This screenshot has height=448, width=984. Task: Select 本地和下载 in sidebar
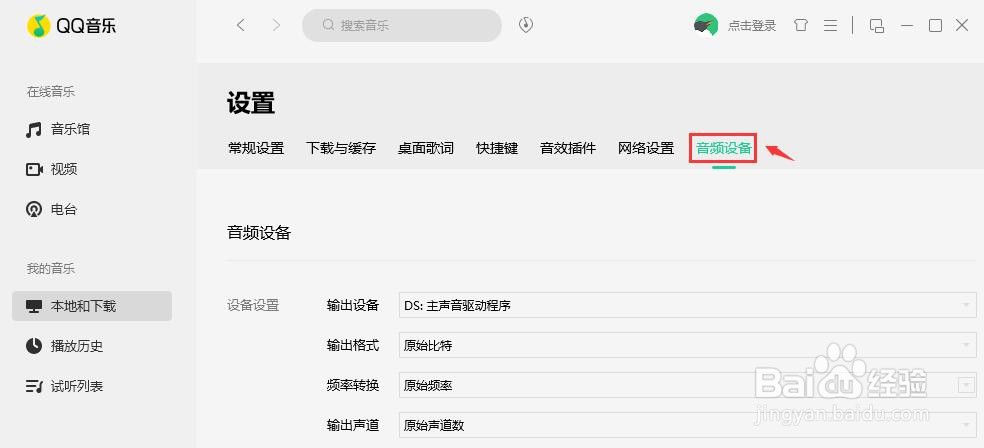pos(92,306)
